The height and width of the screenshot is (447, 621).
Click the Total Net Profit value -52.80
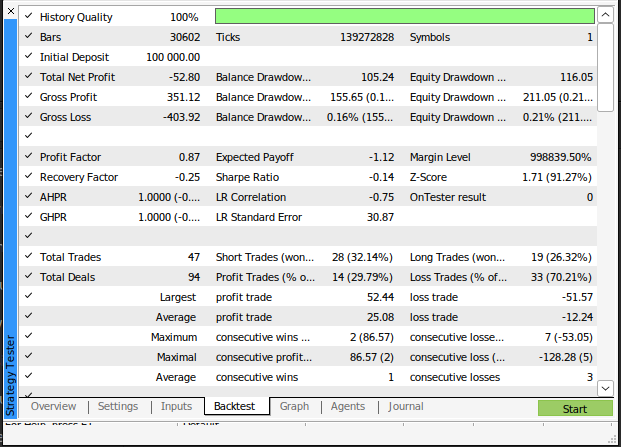pyautogui.click(x=184, y=77)
